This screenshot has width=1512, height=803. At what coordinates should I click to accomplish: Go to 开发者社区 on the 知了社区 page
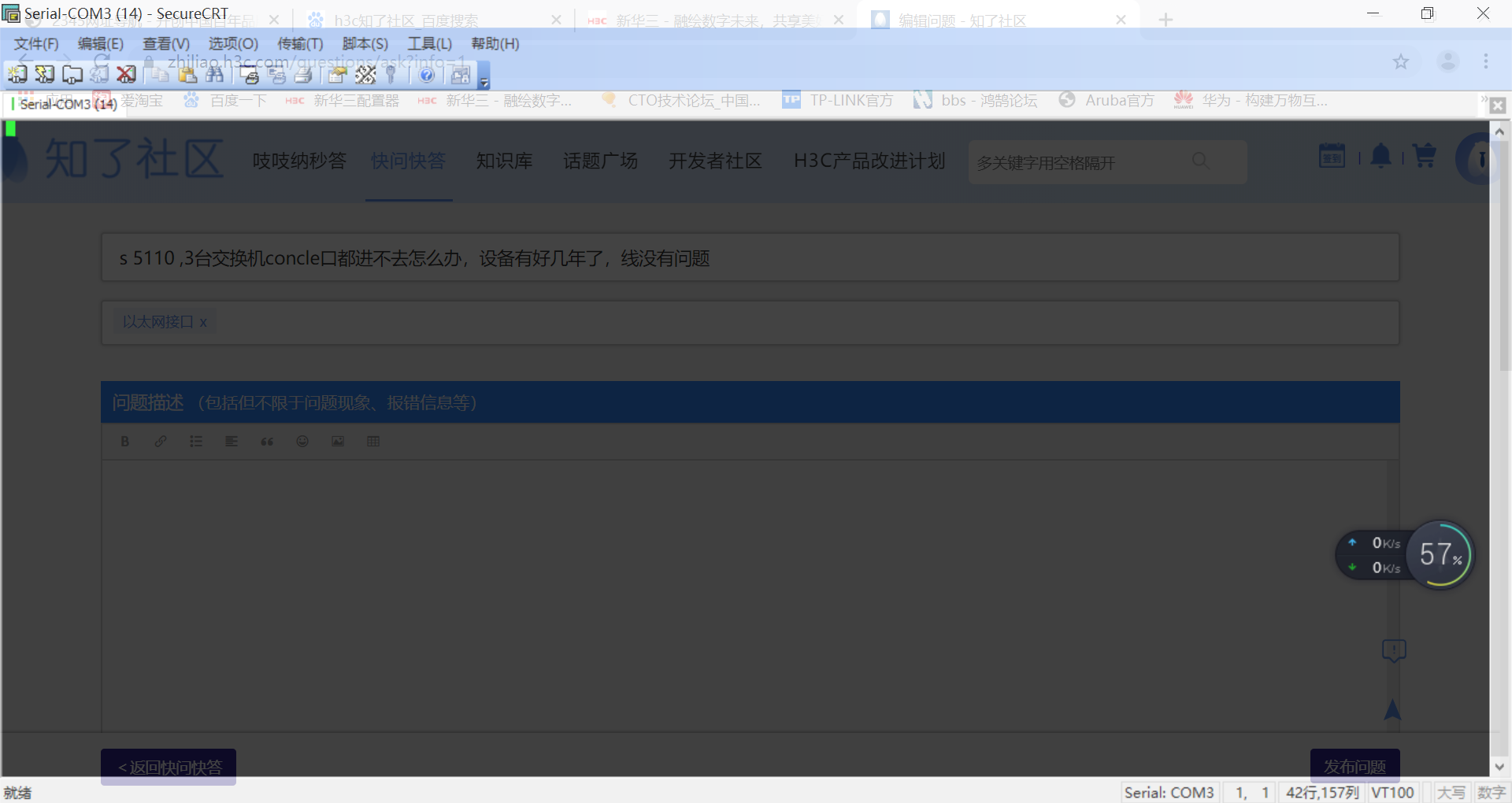click(715, 161)
